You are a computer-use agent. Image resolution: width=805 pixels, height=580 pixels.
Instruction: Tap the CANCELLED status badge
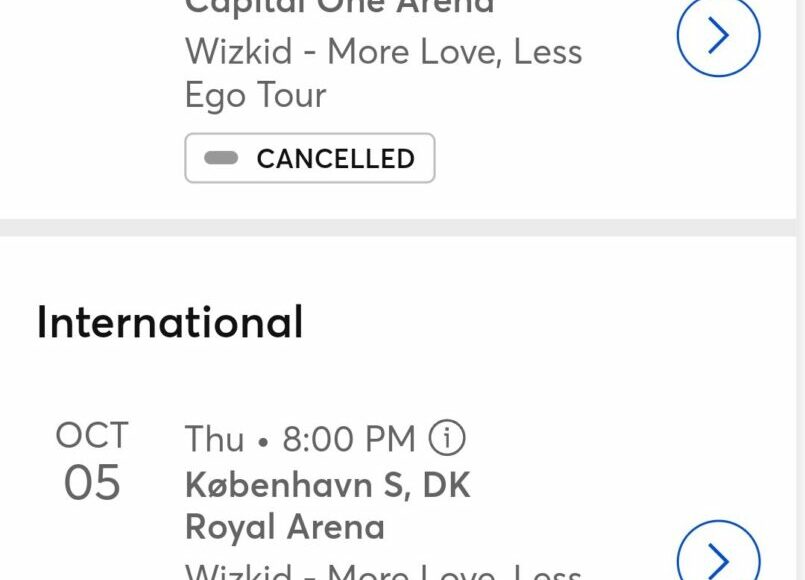pyautogui.click(x=309, y=158)
